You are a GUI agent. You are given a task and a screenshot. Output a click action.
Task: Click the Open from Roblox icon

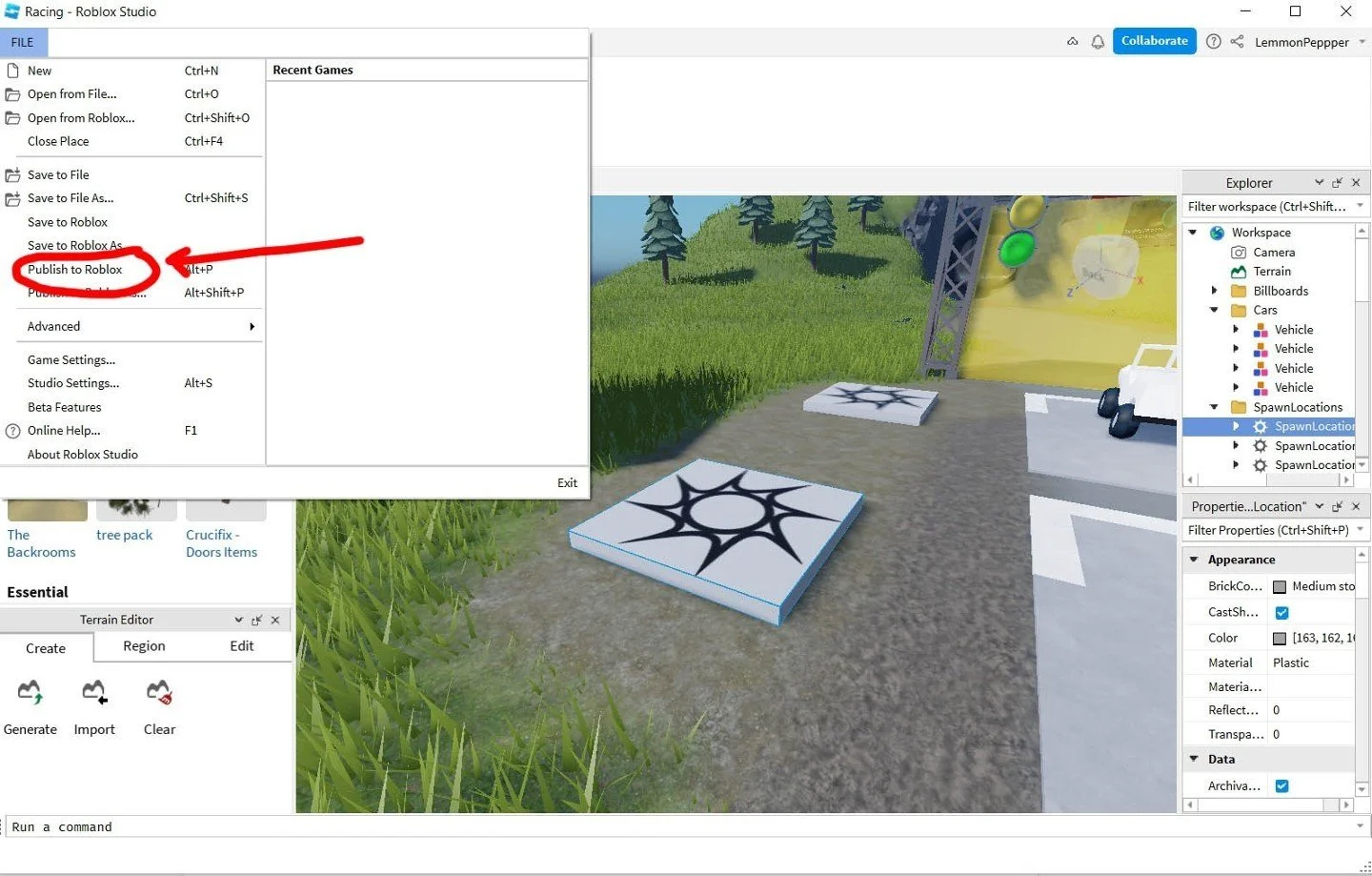(13, 118)
